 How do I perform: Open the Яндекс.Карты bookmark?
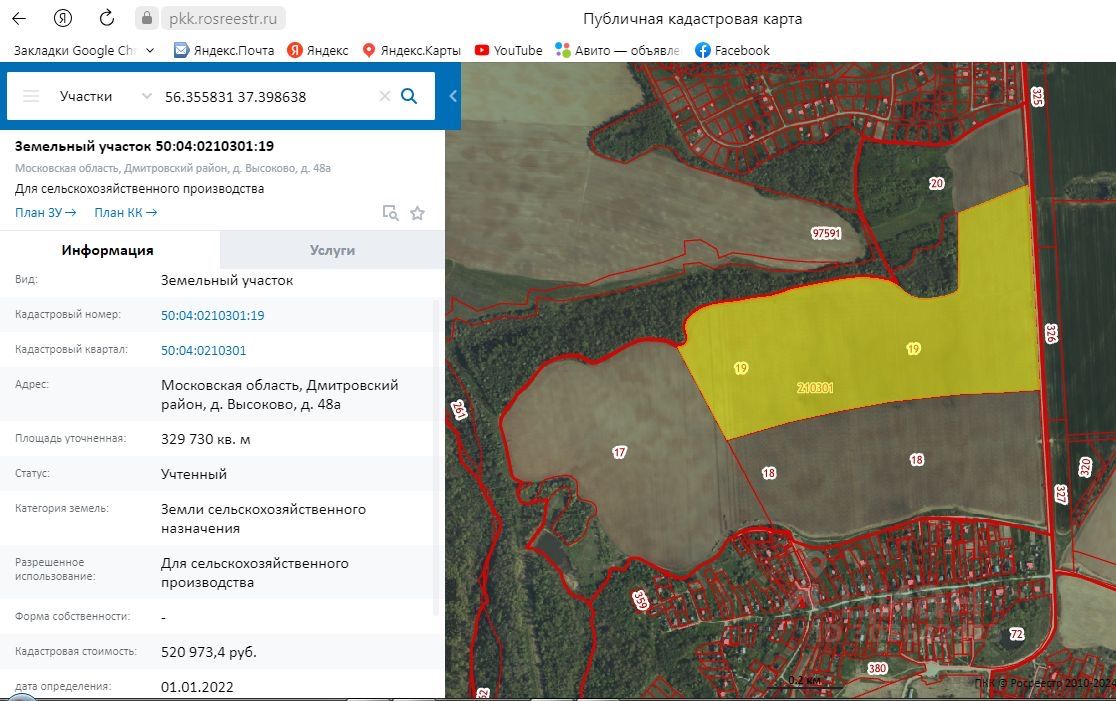point(411,51)
